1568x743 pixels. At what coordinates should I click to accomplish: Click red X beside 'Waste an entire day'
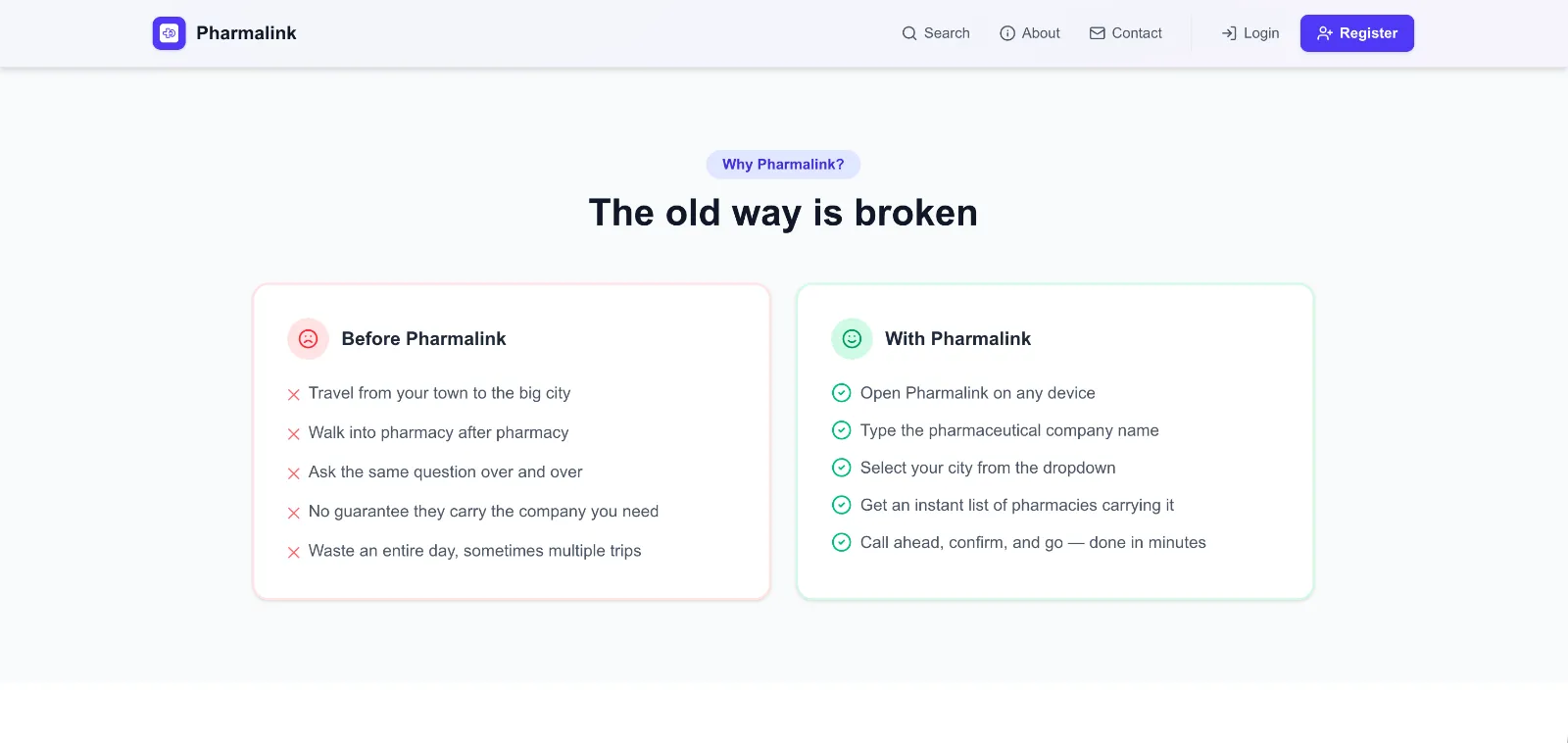tap(294, 553)
